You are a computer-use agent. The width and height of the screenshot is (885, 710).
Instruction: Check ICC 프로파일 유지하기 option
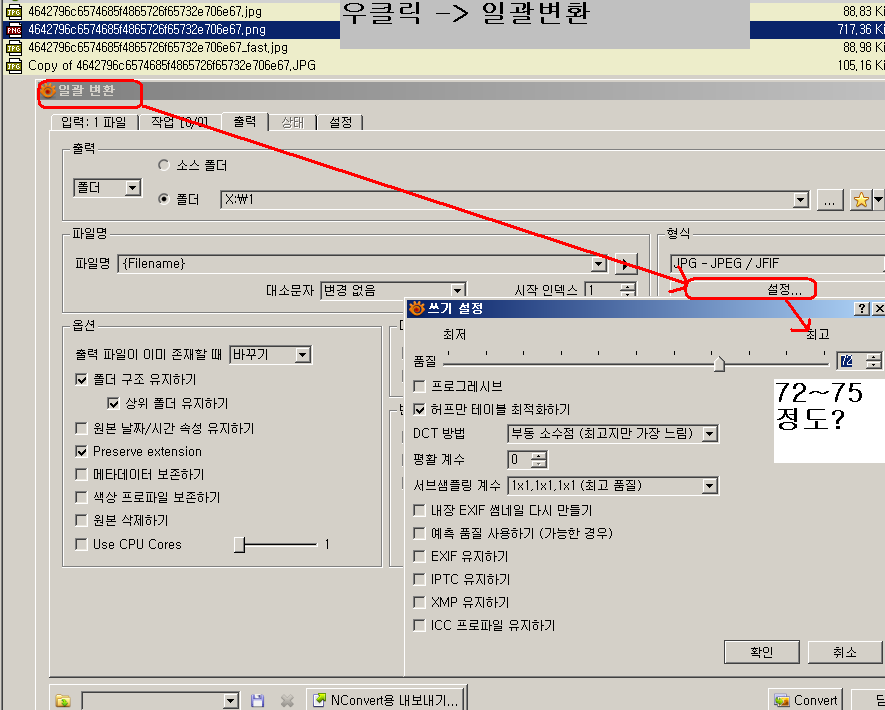(x=419, y=625)
